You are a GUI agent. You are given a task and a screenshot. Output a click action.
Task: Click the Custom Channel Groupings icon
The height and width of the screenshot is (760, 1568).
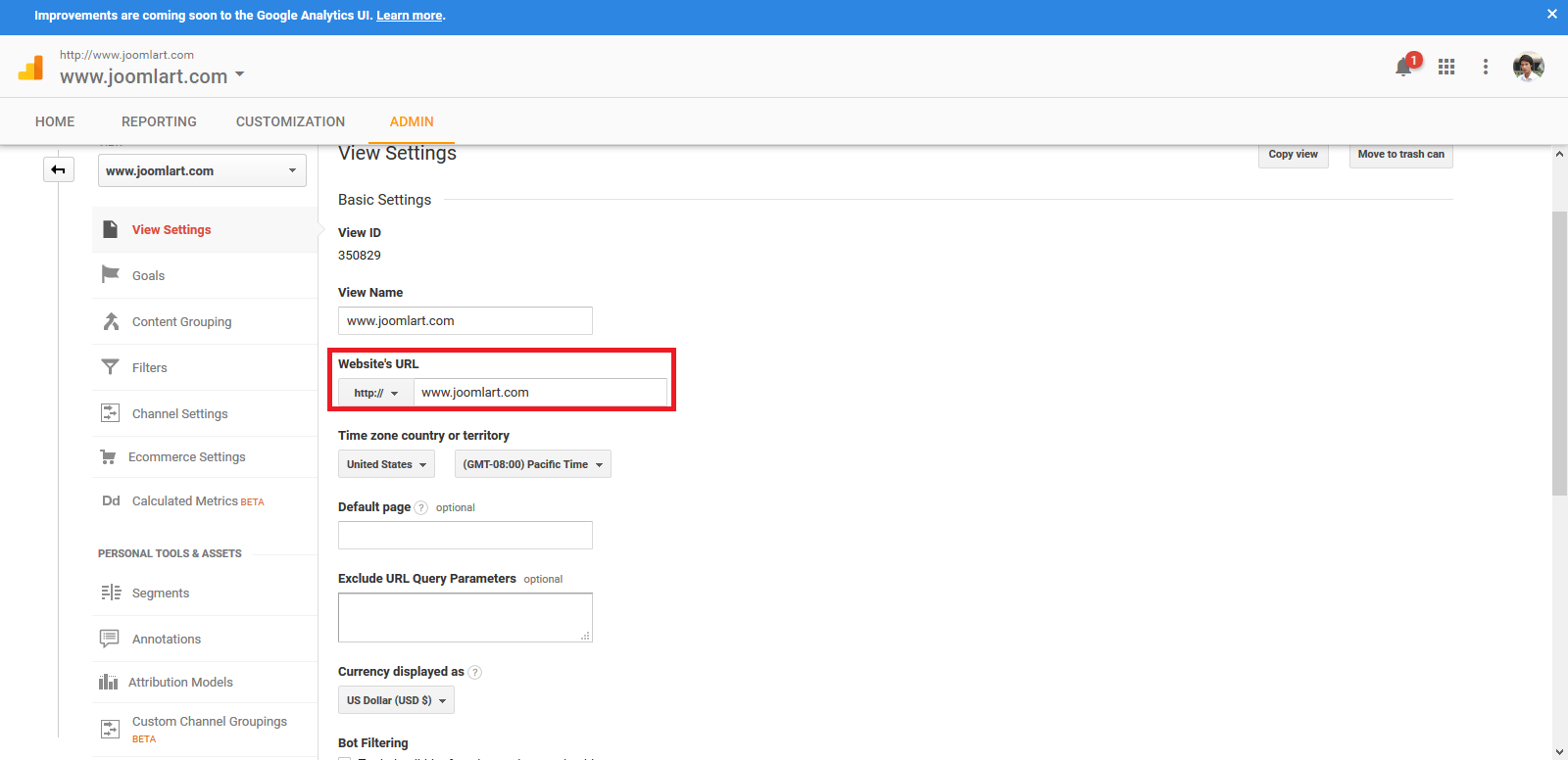click(111, 729)
